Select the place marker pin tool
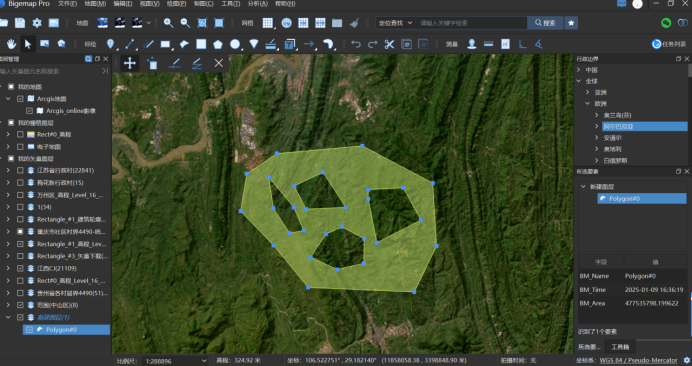 coord(111,44)
